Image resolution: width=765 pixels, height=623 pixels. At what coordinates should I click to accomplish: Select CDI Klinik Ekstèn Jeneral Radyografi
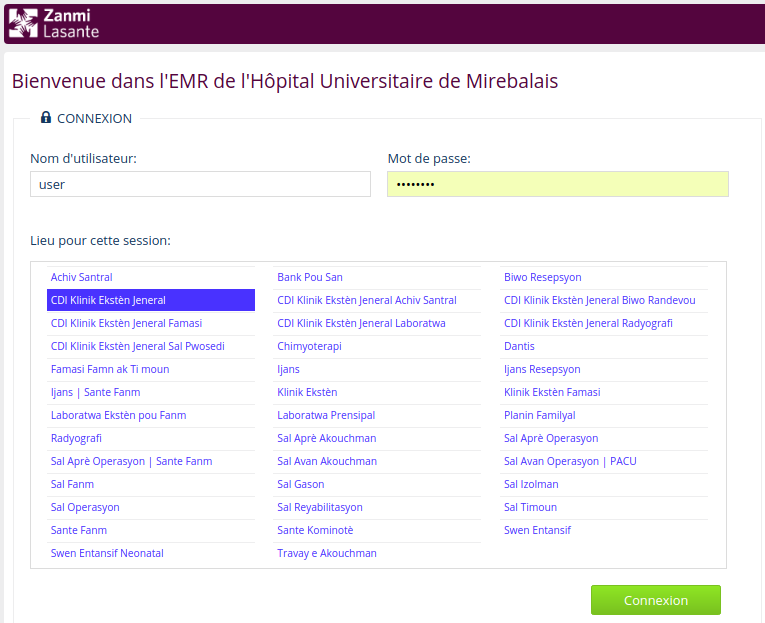coord(604,323)
